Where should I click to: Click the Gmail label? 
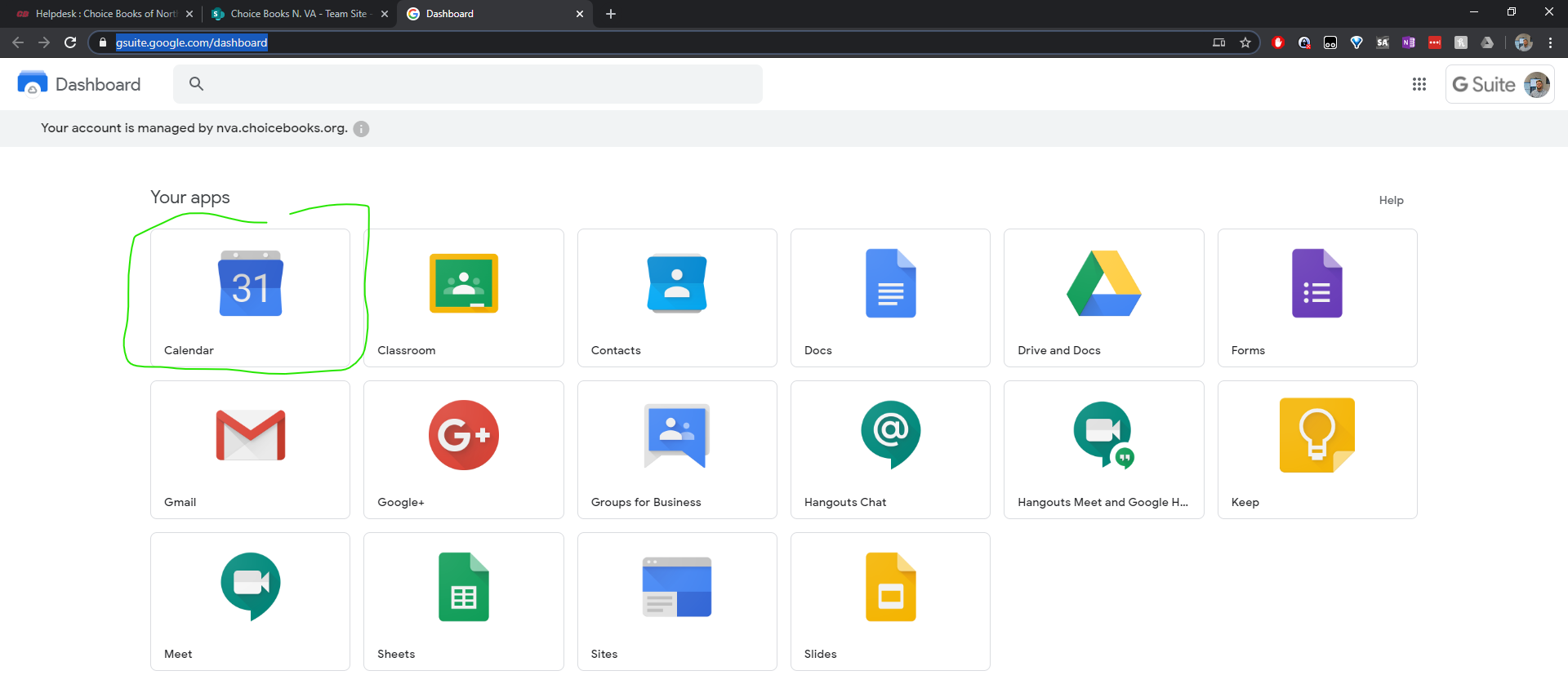[x=180, y=502]
